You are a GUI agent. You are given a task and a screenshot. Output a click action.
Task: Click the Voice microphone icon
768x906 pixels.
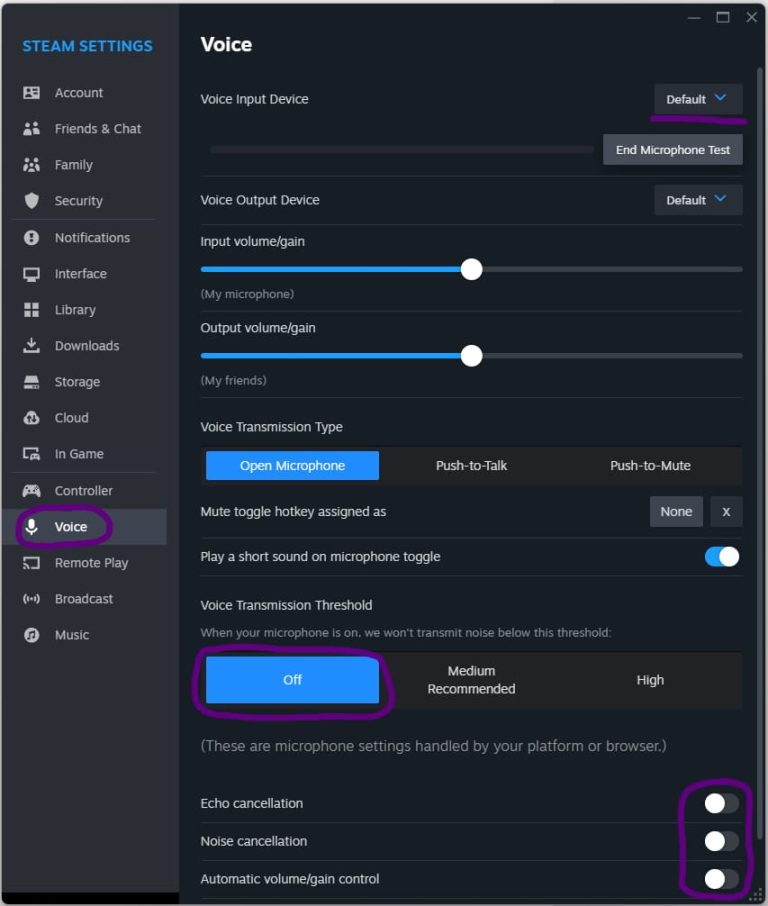click(31, 526)
